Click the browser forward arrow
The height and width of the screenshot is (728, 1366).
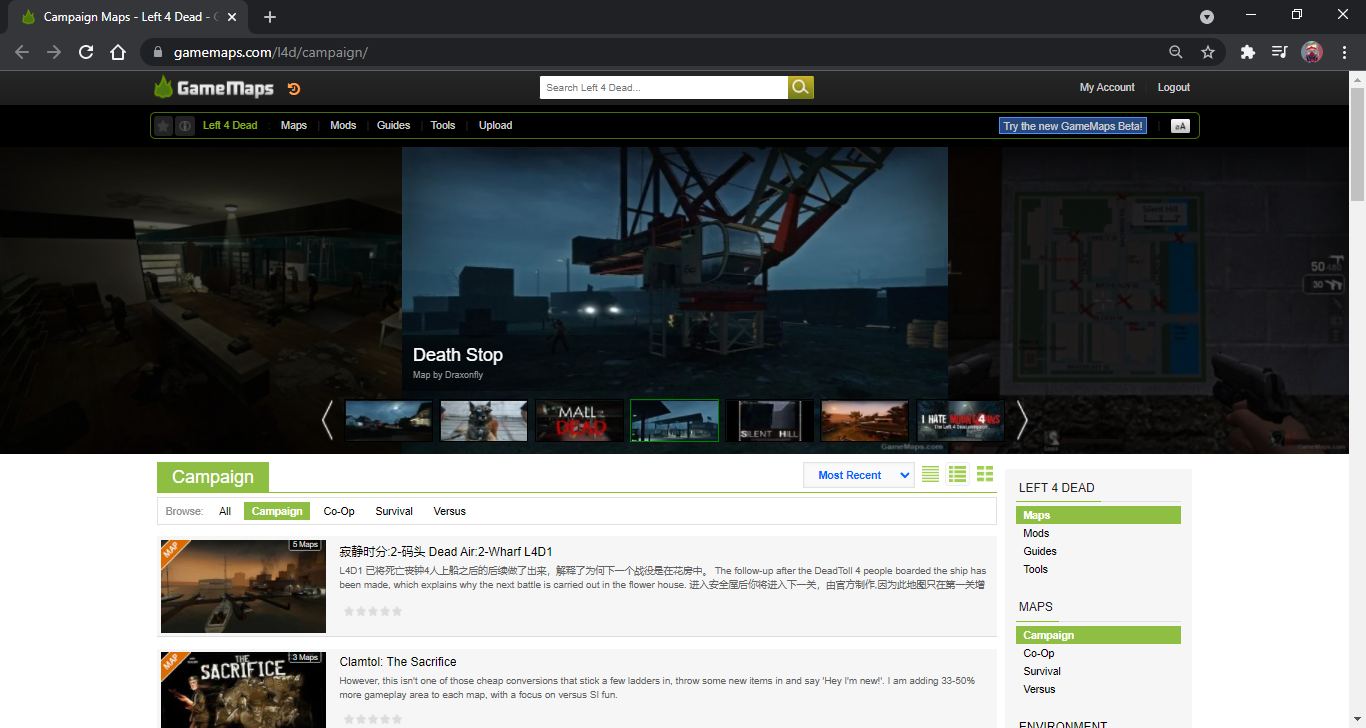(x=54, y=52)
